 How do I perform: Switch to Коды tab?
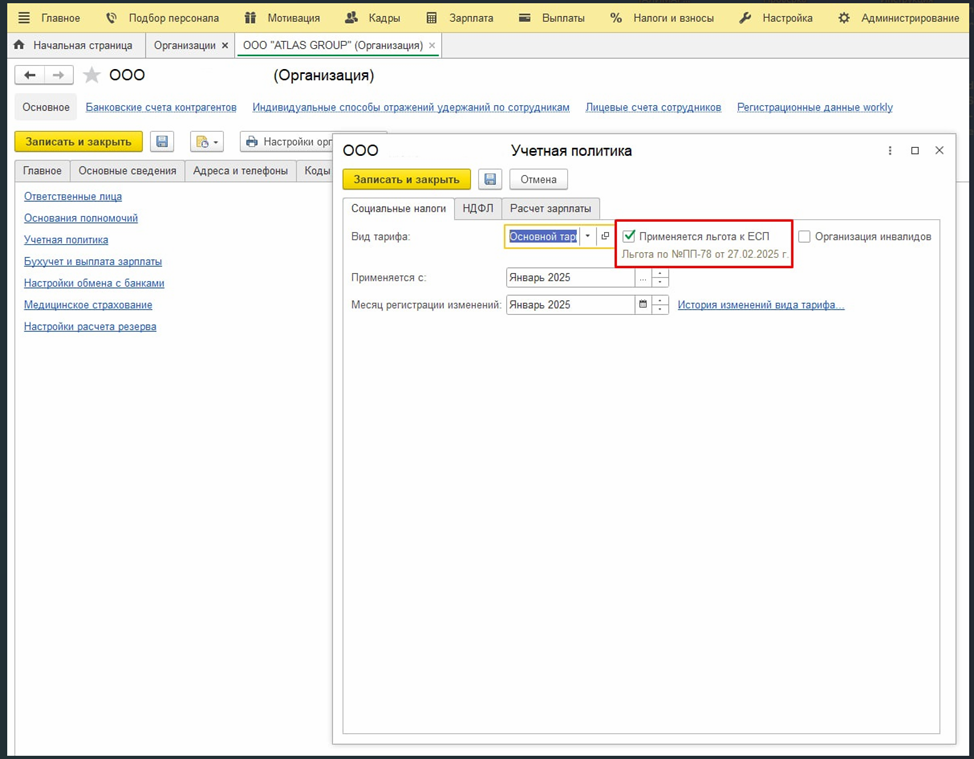point(316,171)
